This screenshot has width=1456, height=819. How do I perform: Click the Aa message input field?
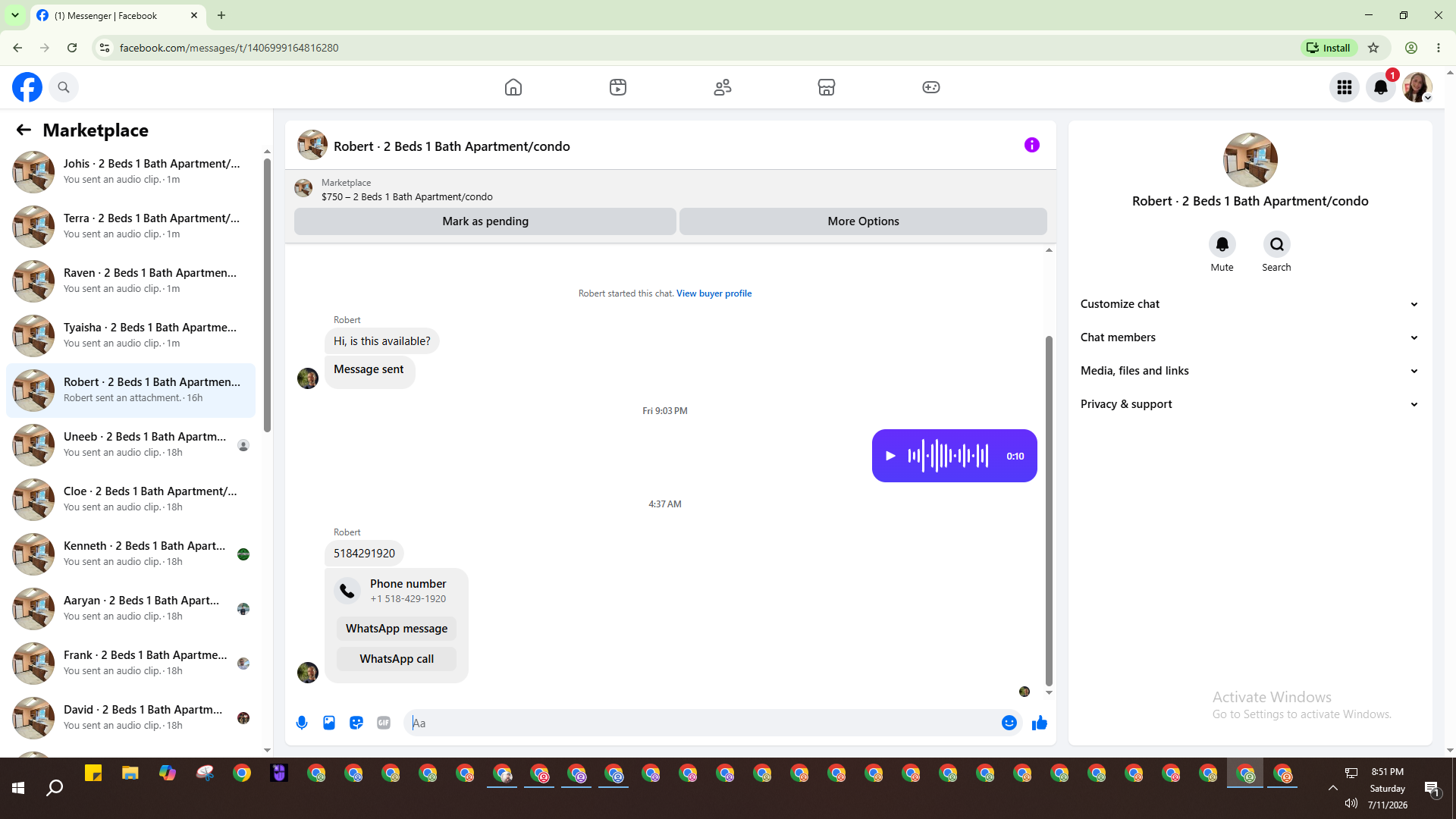pos(701,723)
